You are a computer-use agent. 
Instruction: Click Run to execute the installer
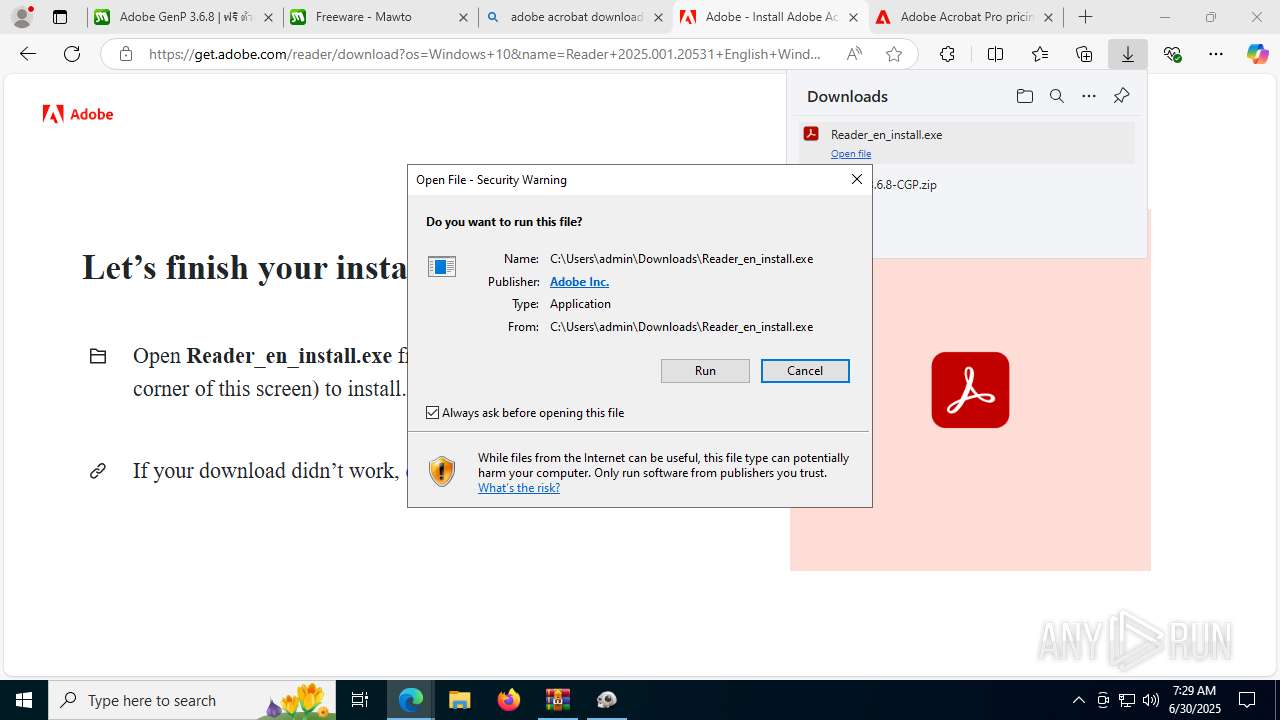(705, 371)
